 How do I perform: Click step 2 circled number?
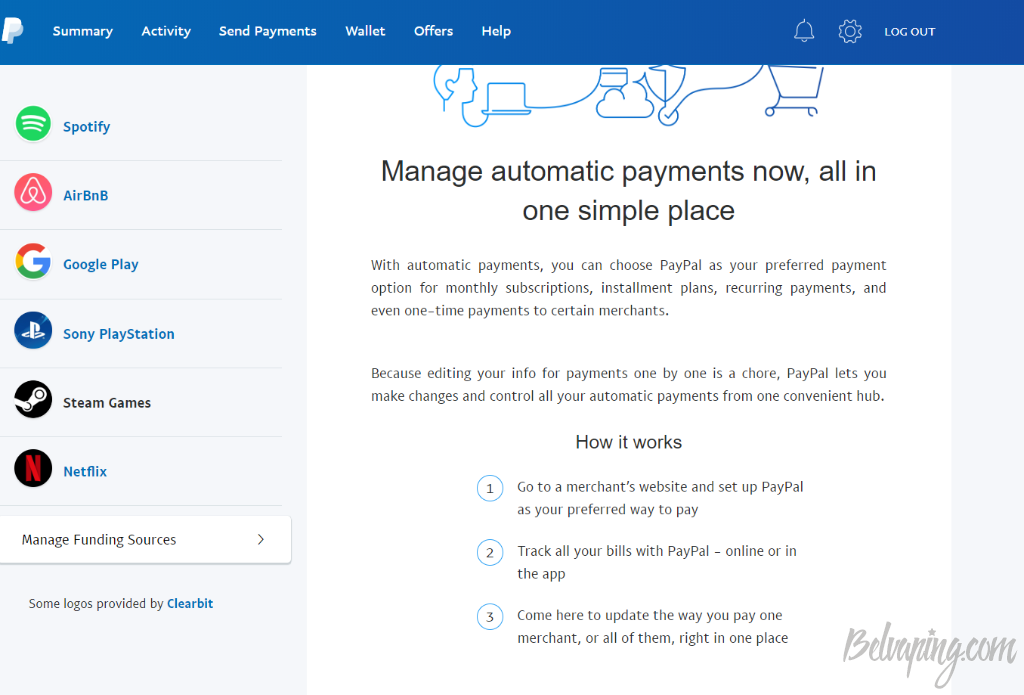pos(490,553)
